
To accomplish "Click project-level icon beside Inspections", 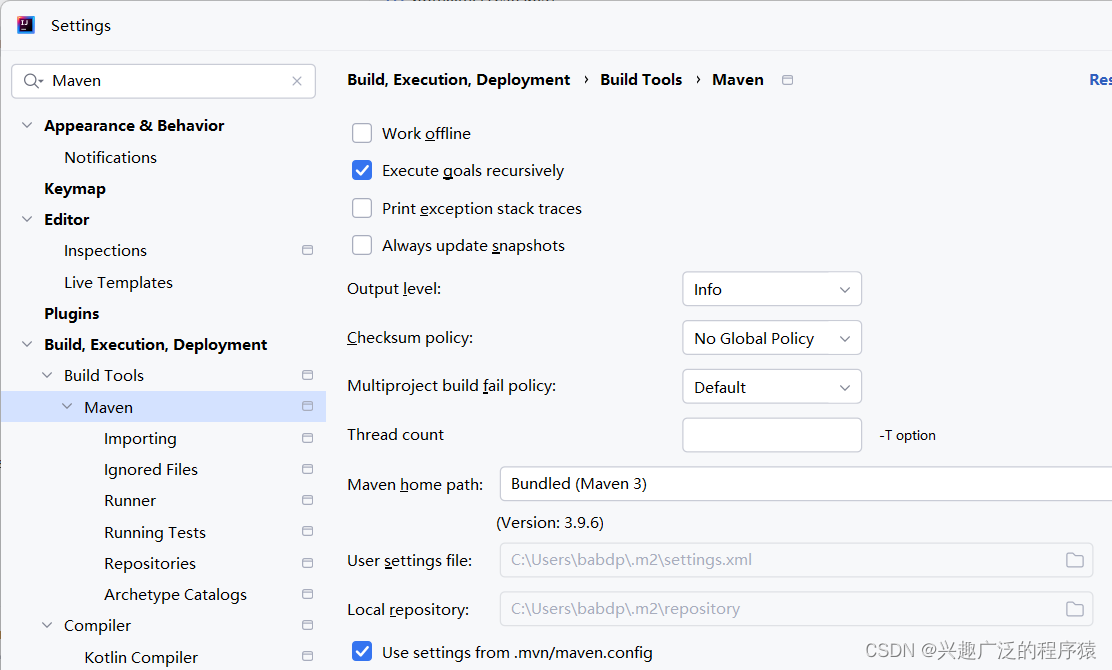I will click(x=307, y=250).
